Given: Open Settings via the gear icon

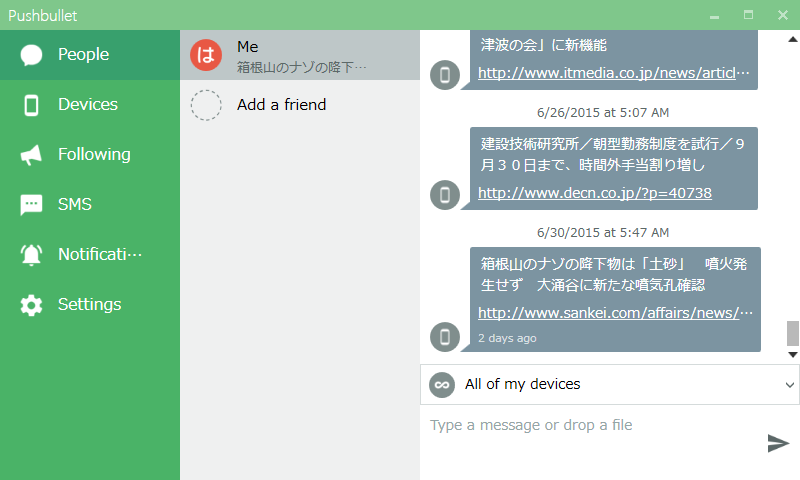Looking at the screenshot, I should pos(31,305).
